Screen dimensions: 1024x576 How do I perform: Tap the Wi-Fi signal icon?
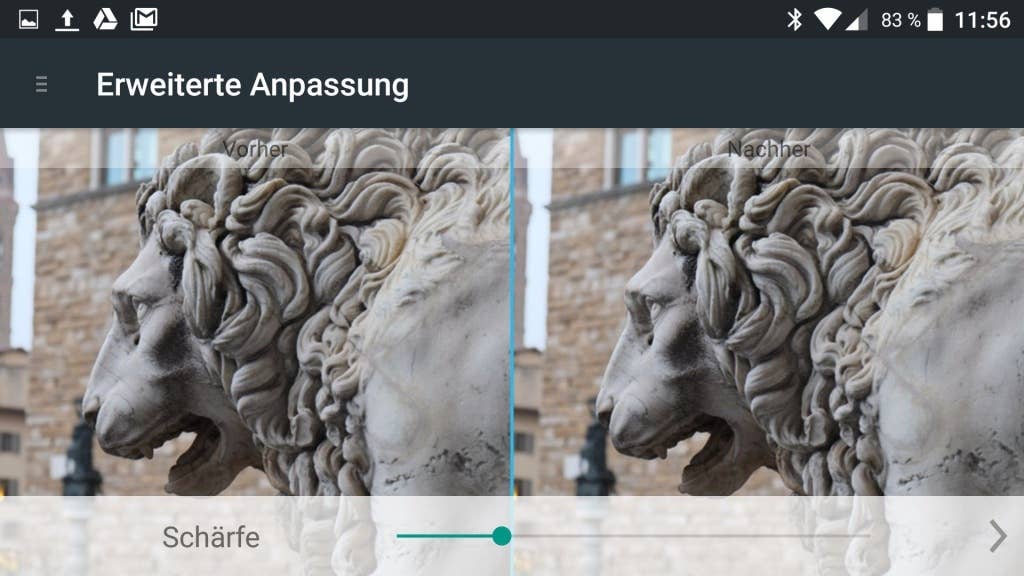pos(827,20)
